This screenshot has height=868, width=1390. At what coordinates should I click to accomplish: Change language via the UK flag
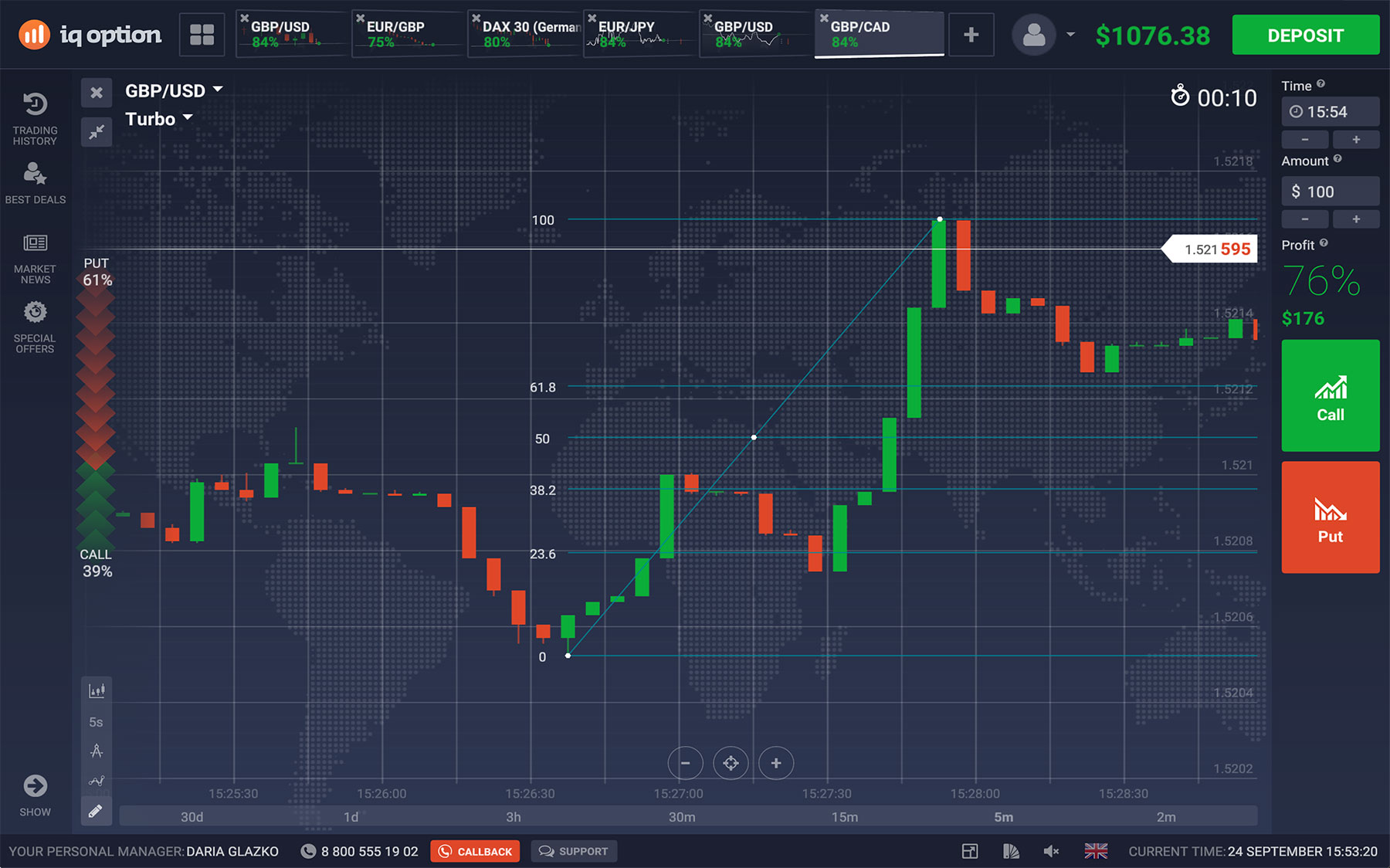[1096, 851]
